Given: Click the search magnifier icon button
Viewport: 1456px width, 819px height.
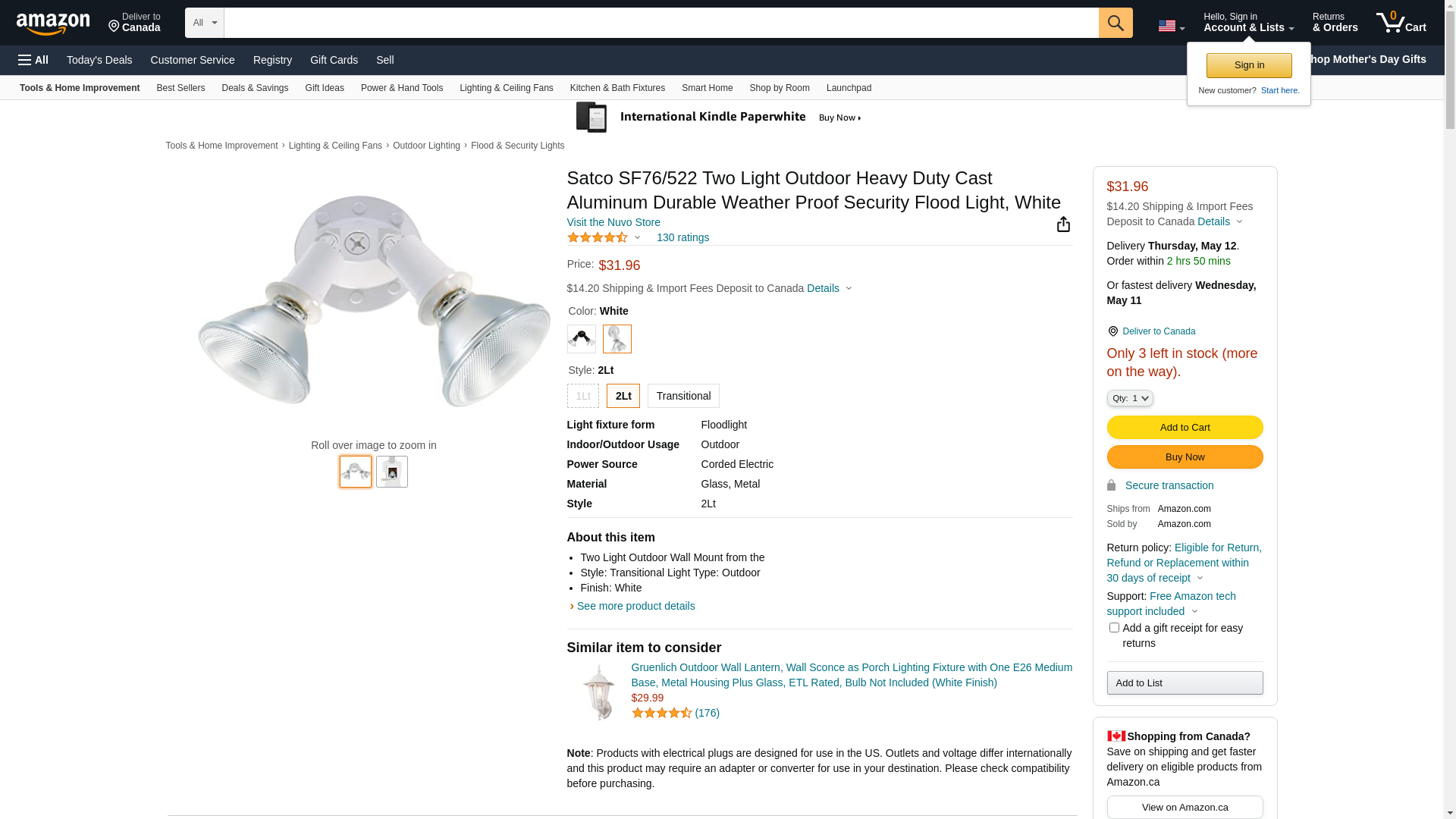Looking at the screenshot, I should pos(1115,23).
